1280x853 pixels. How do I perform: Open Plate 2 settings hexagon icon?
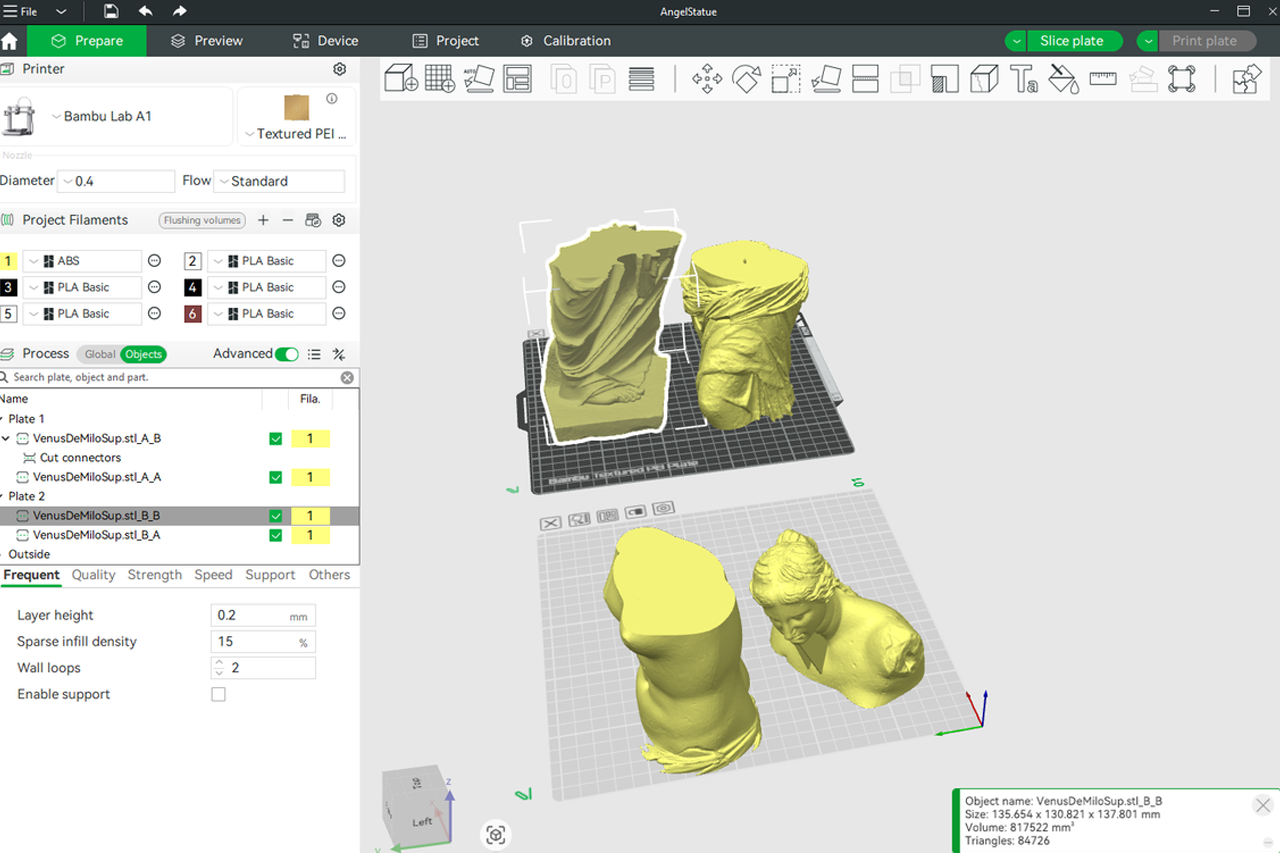(x=664, y=508)
